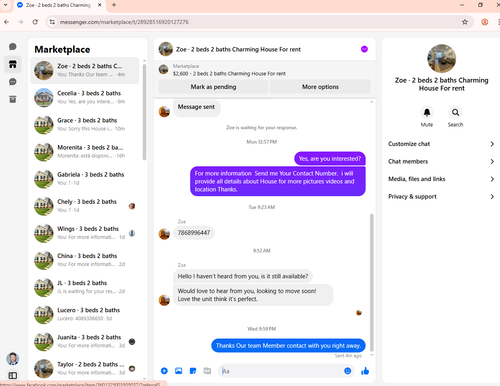
Task: Click the chat header listing thumbnail
Action: pyautogui.click(x=166, y=49)
